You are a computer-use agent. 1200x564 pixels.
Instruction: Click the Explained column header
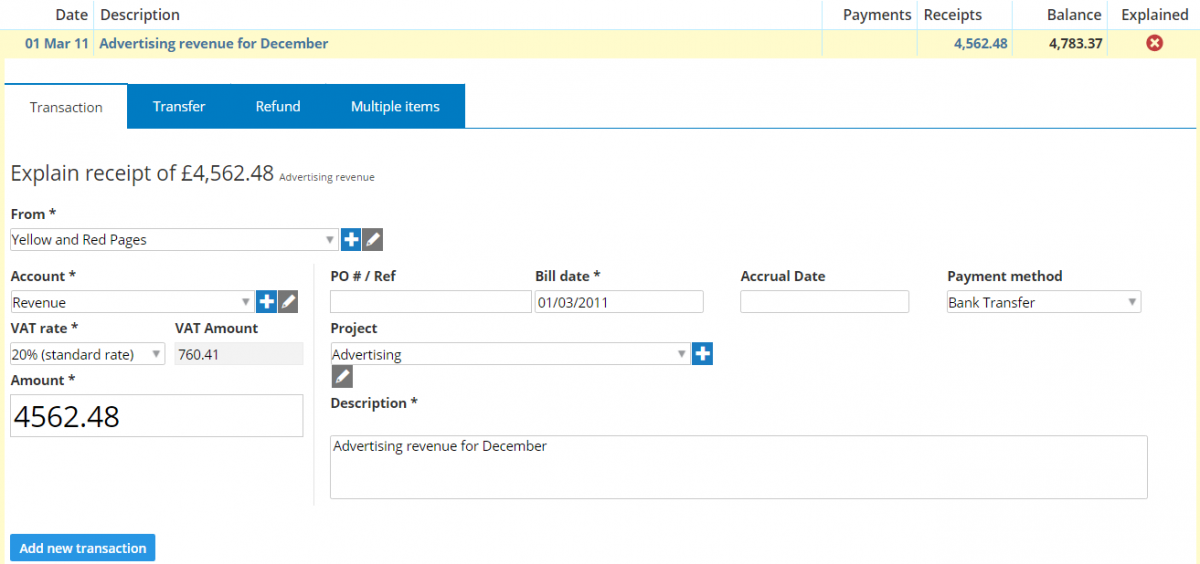point(1155,15)
